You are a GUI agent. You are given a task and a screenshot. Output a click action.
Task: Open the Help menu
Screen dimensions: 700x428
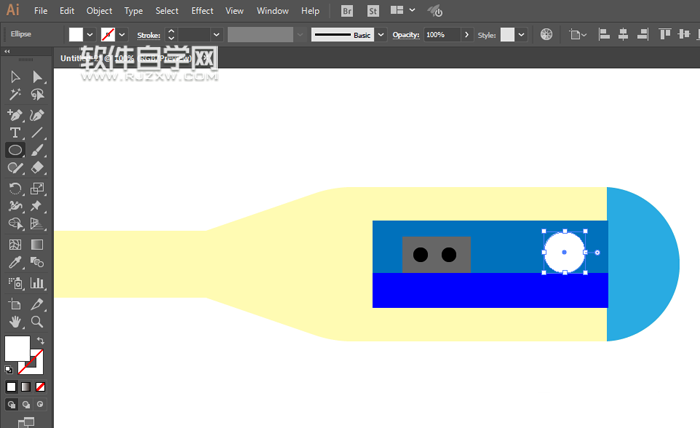click(x=310, y=11)
